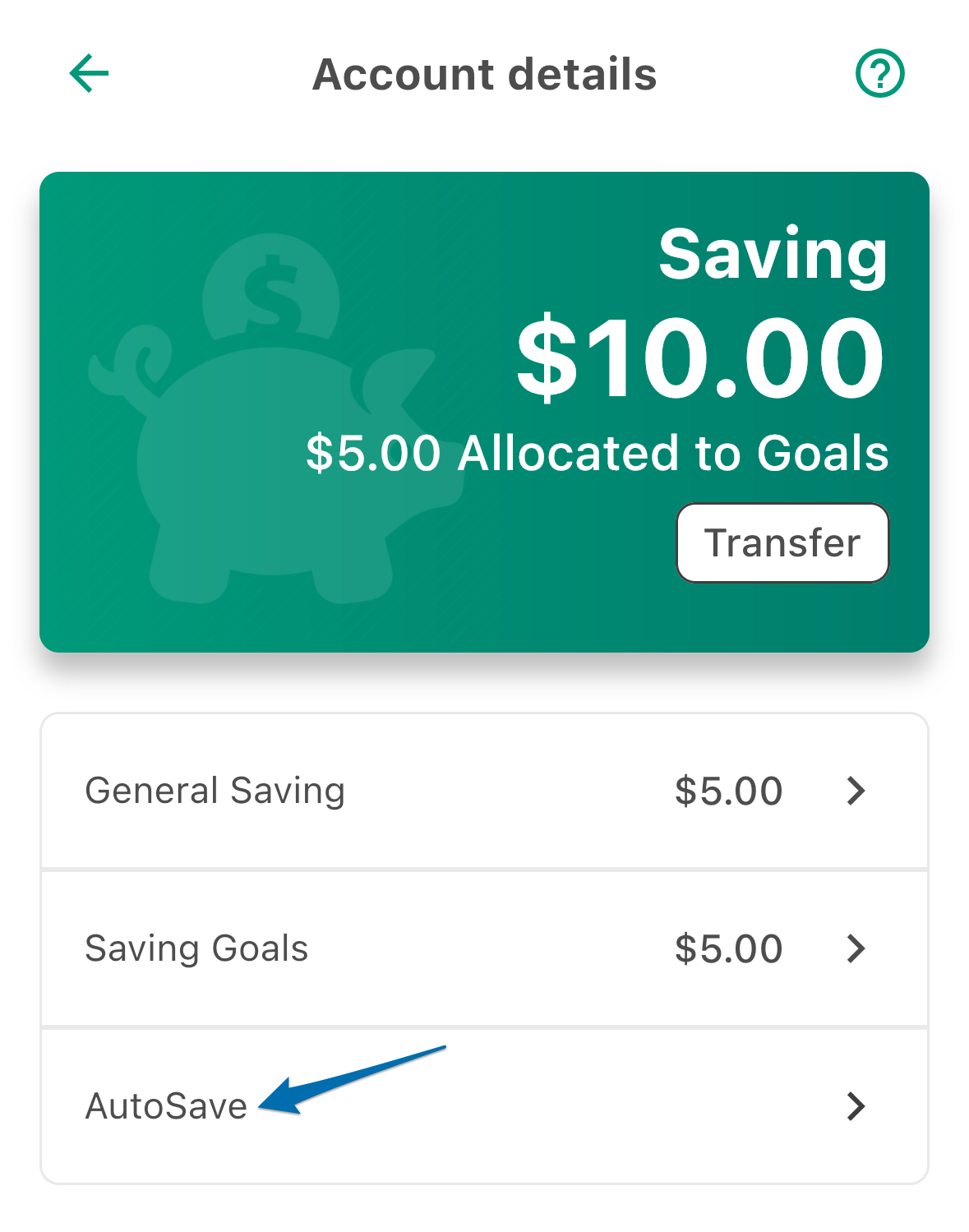
Task: Tap the green Saving account card
Action: click(x=484, y=412)
